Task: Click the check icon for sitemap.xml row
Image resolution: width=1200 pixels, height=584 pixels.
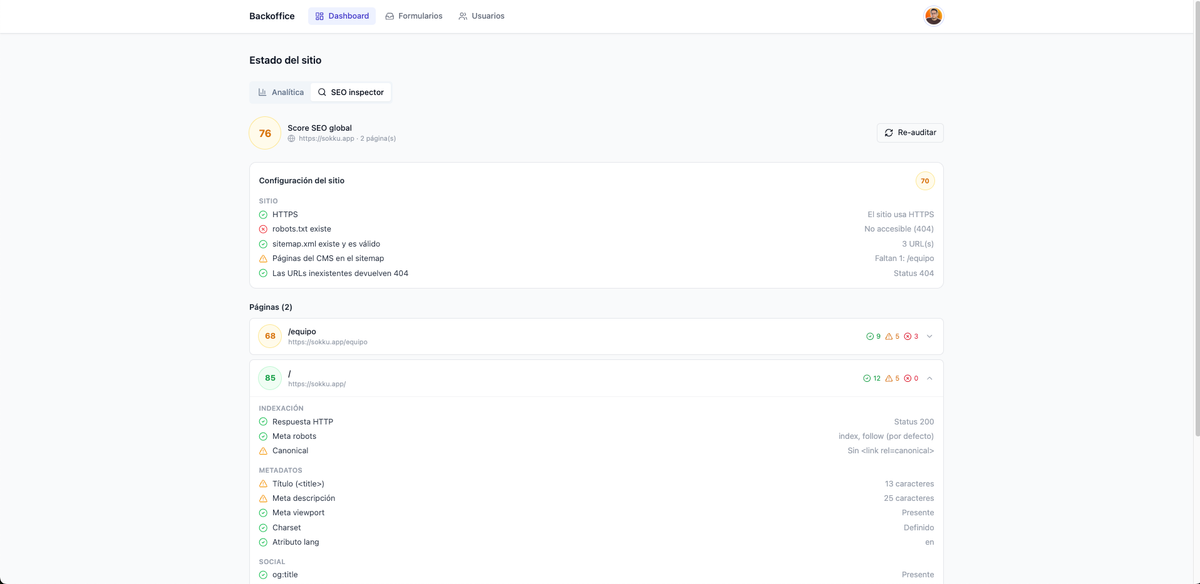Action: (263, 244)
